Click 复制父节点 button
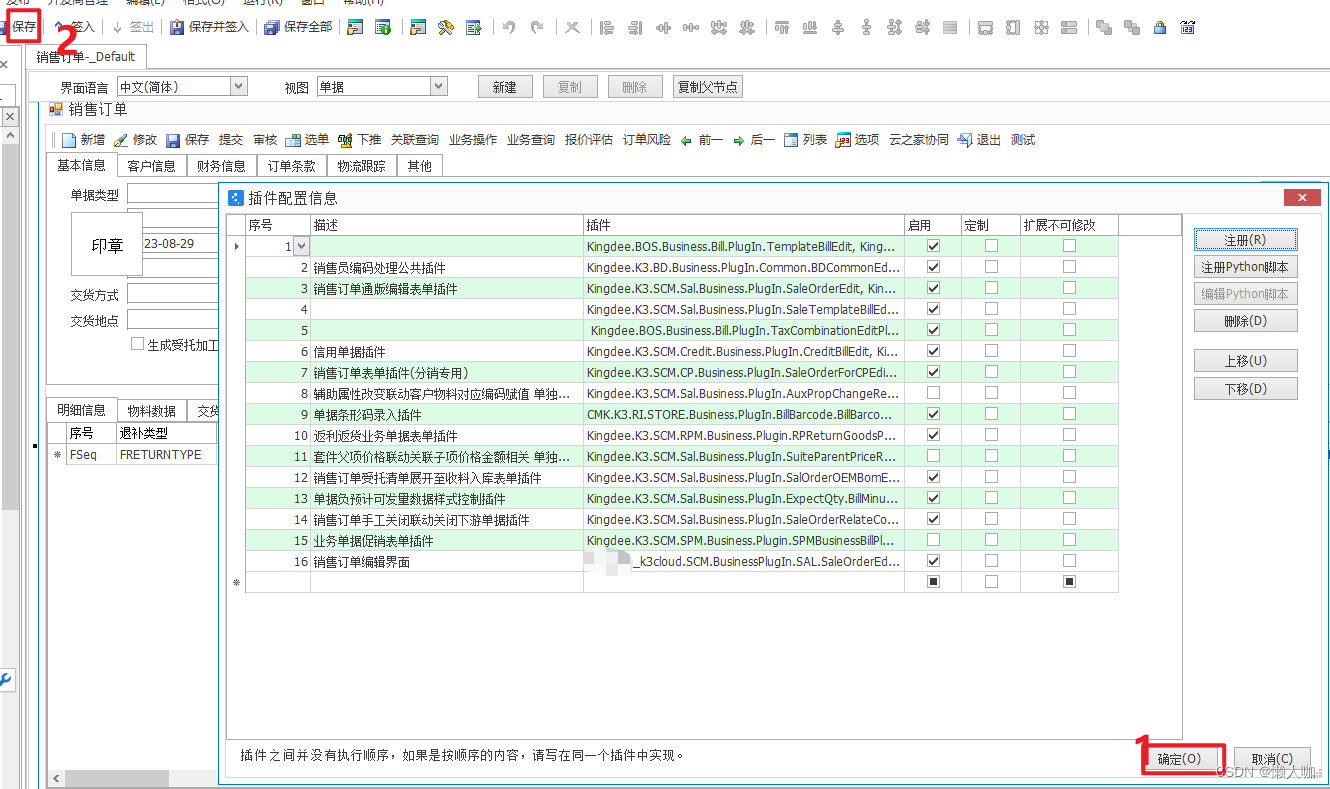Screen dimensions: 1330x789 tap(708, 87)
